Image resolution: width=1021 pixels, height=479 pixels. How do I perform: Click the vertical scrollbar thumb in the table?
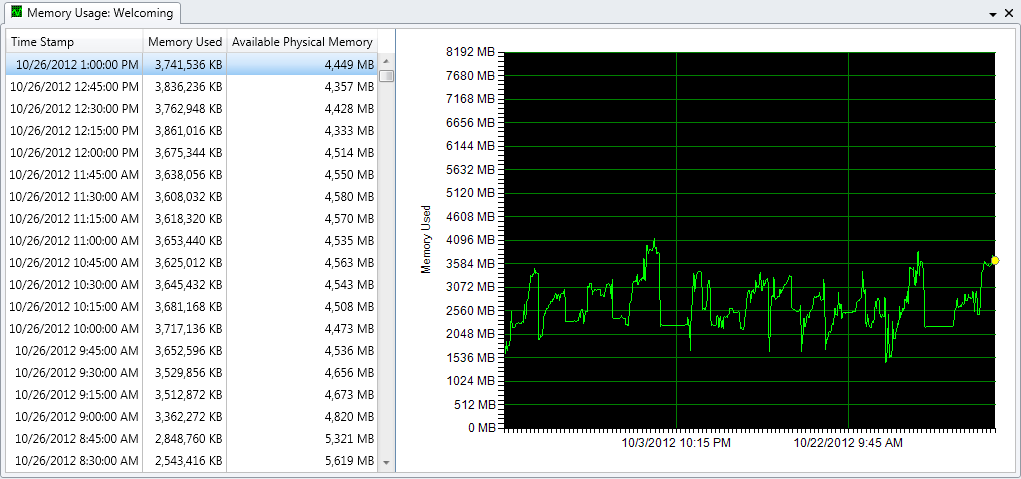coord(387,76)
